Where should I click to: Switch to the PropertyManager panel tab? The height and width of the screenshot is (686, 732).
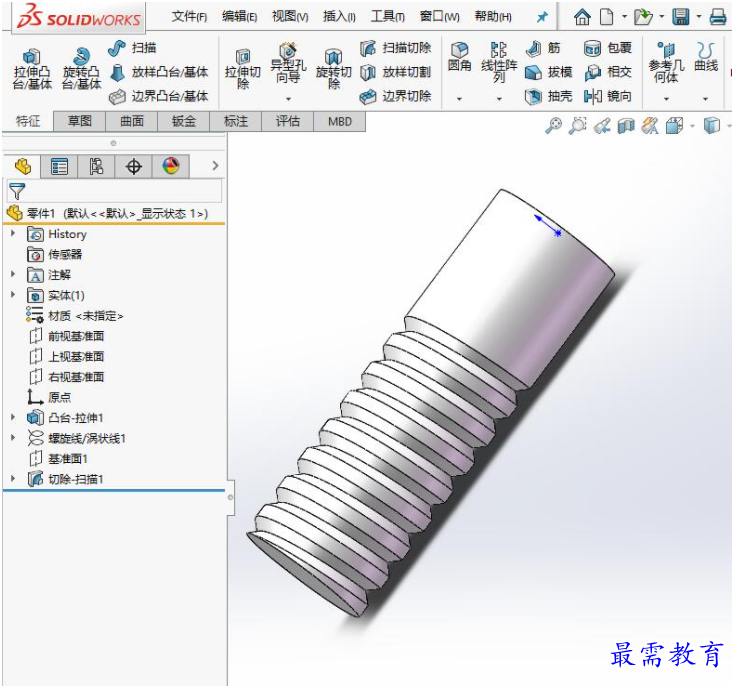point(59,166)
